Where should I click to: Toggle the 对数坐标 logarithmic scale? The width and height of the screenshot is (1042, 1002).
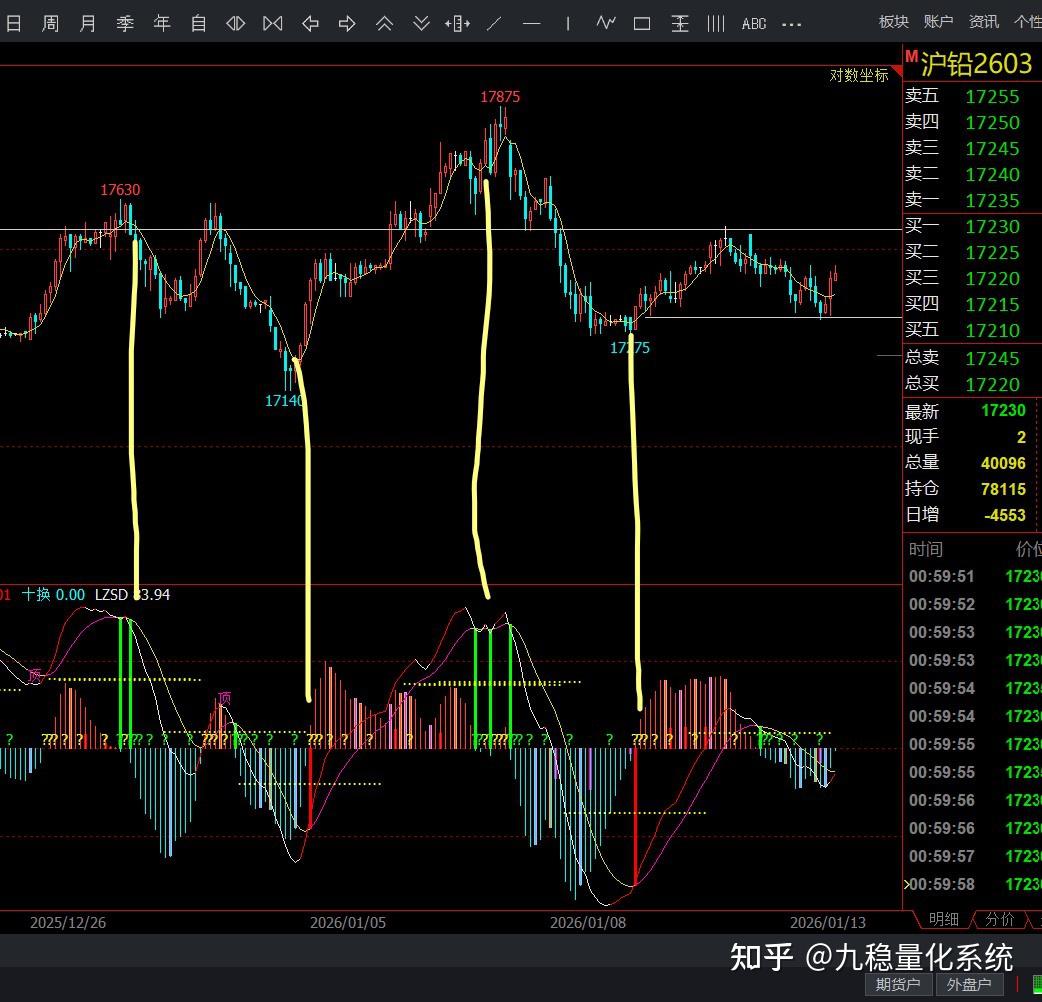858,75
